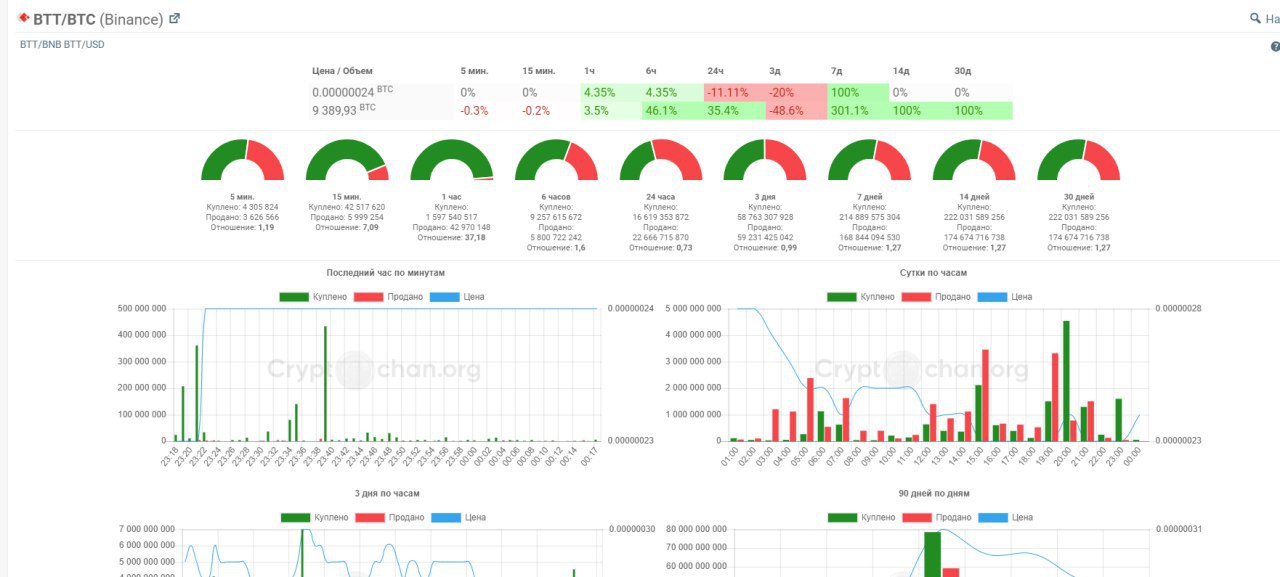Click the BTT/BTC (Binance) page title
The height and width of the screenshot is (577, 1280).
tap(98, 19)
